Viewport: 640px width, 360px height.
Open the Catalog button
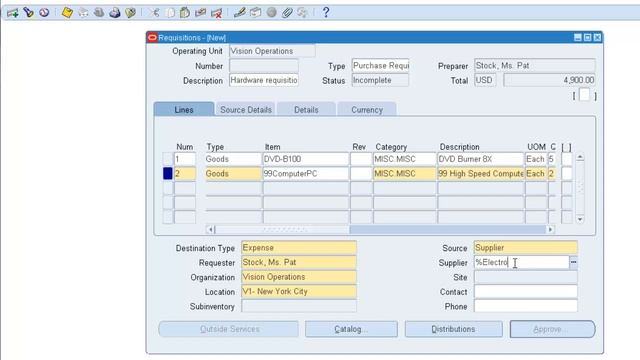pos(351,329)
